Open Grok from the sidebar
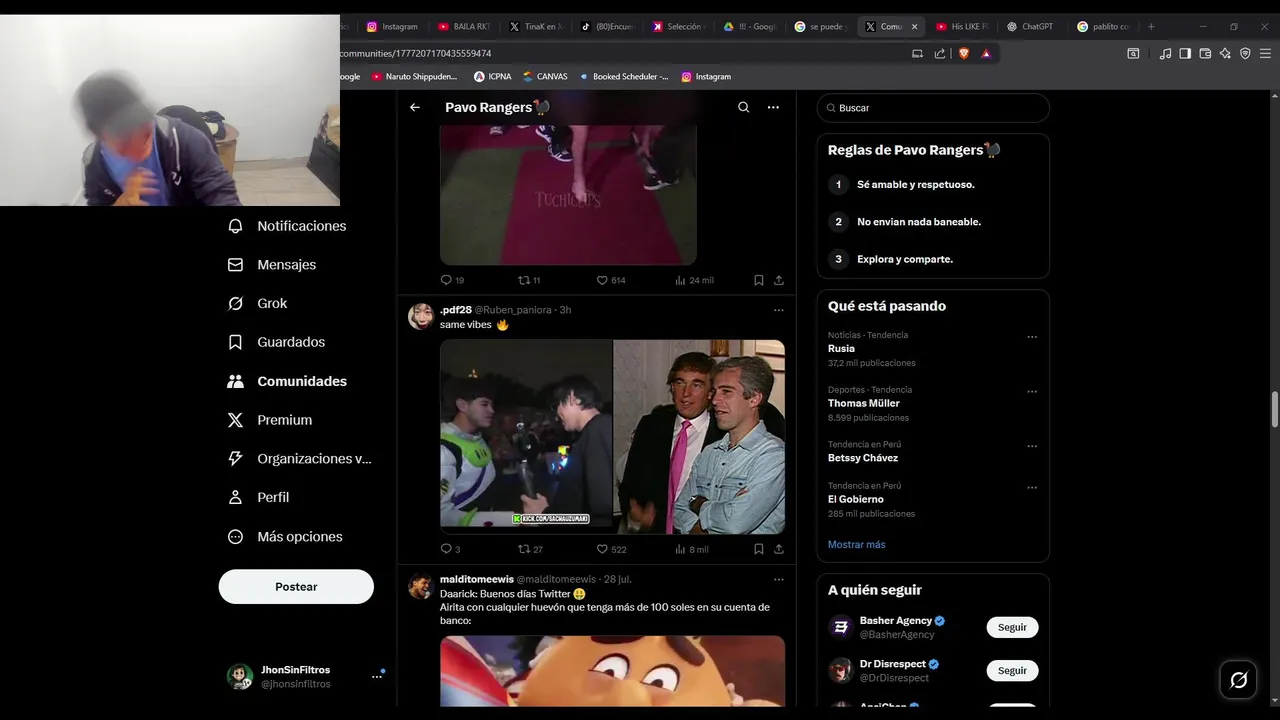The image size is (1280, 720). coord(258,303)
